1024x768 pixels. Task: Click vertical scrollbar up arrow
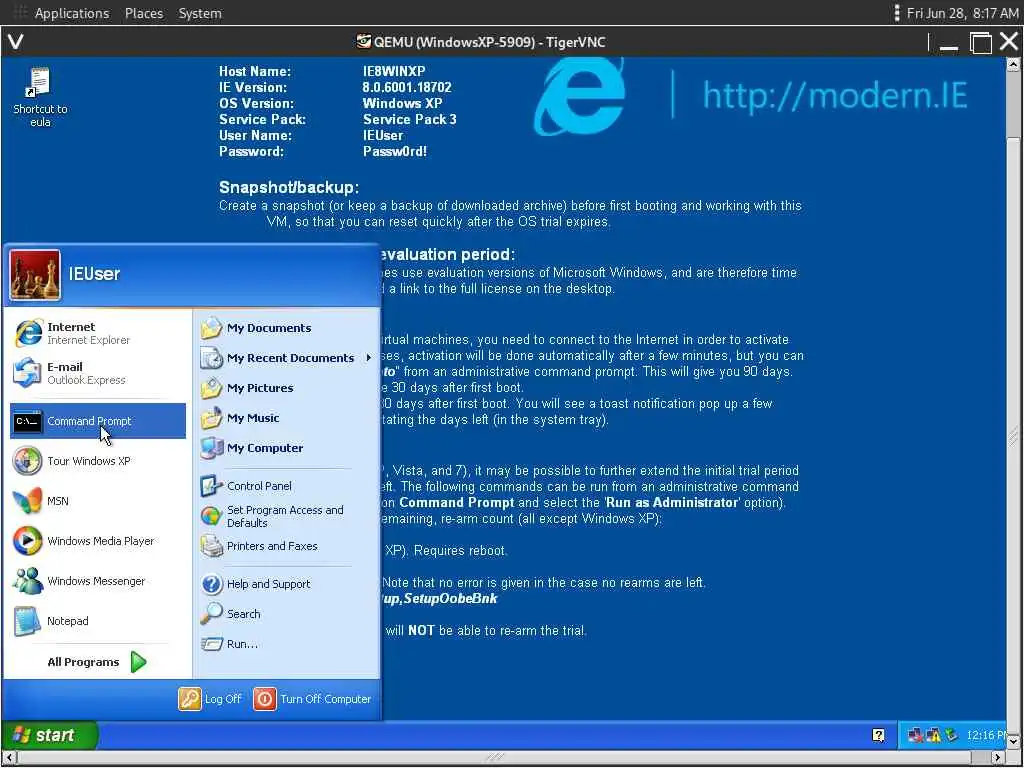point(1013,64)
